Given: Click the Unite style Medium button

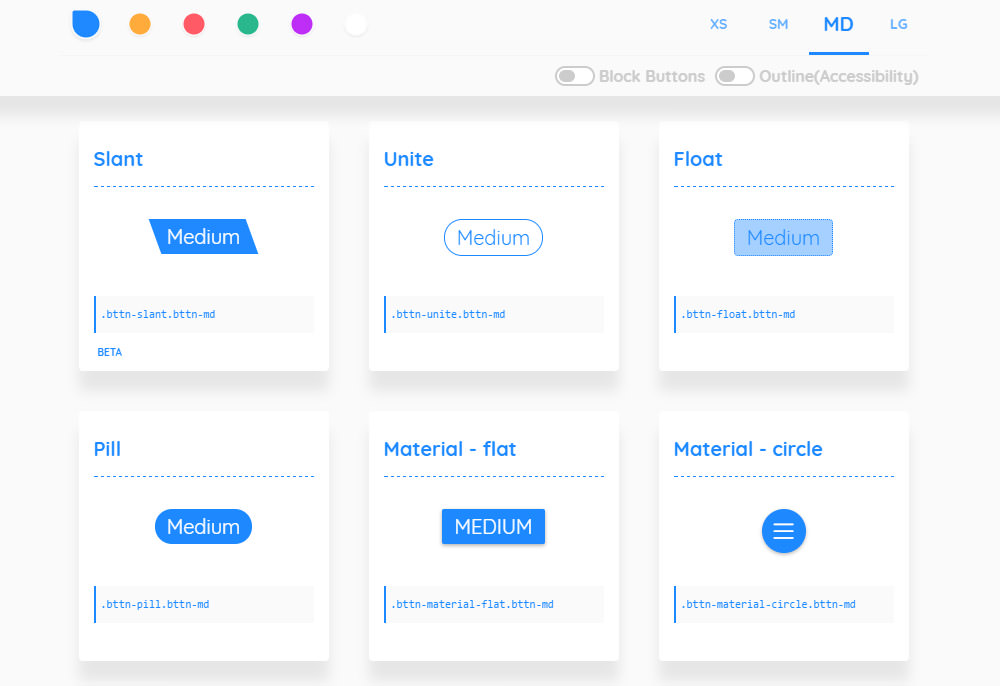Looking at the screenshot, I should pyautogui.click(x=493, y=237).
